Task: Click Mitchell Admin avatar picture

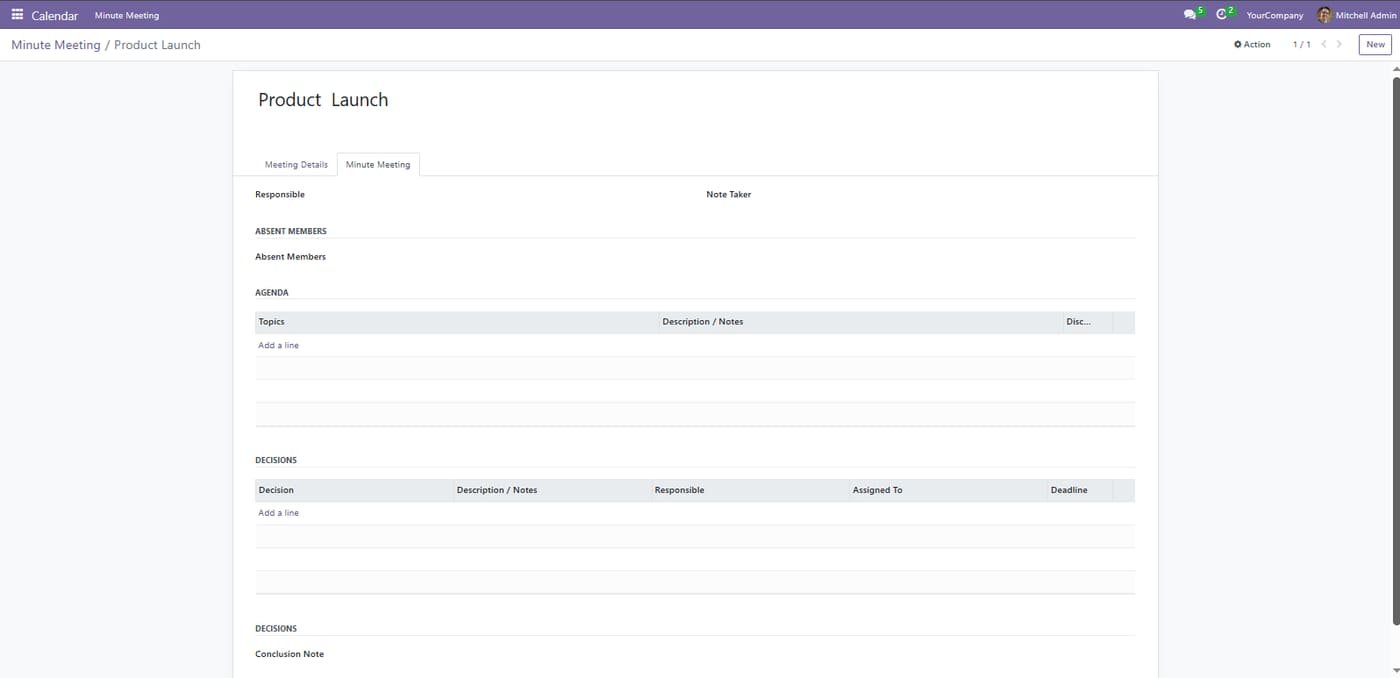Action: 1324,15
